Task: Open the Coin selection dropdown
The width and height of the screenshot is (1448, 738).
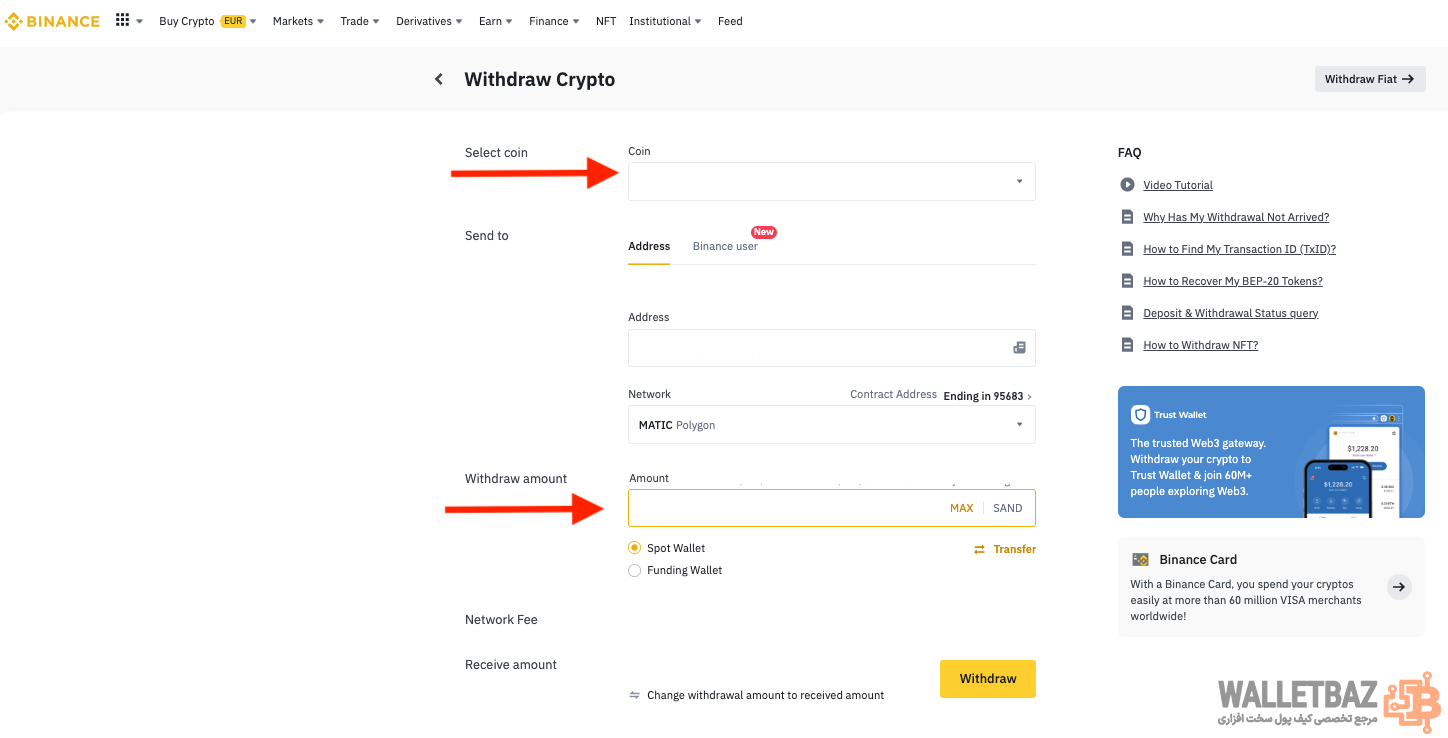Action: tap(831, 181)
